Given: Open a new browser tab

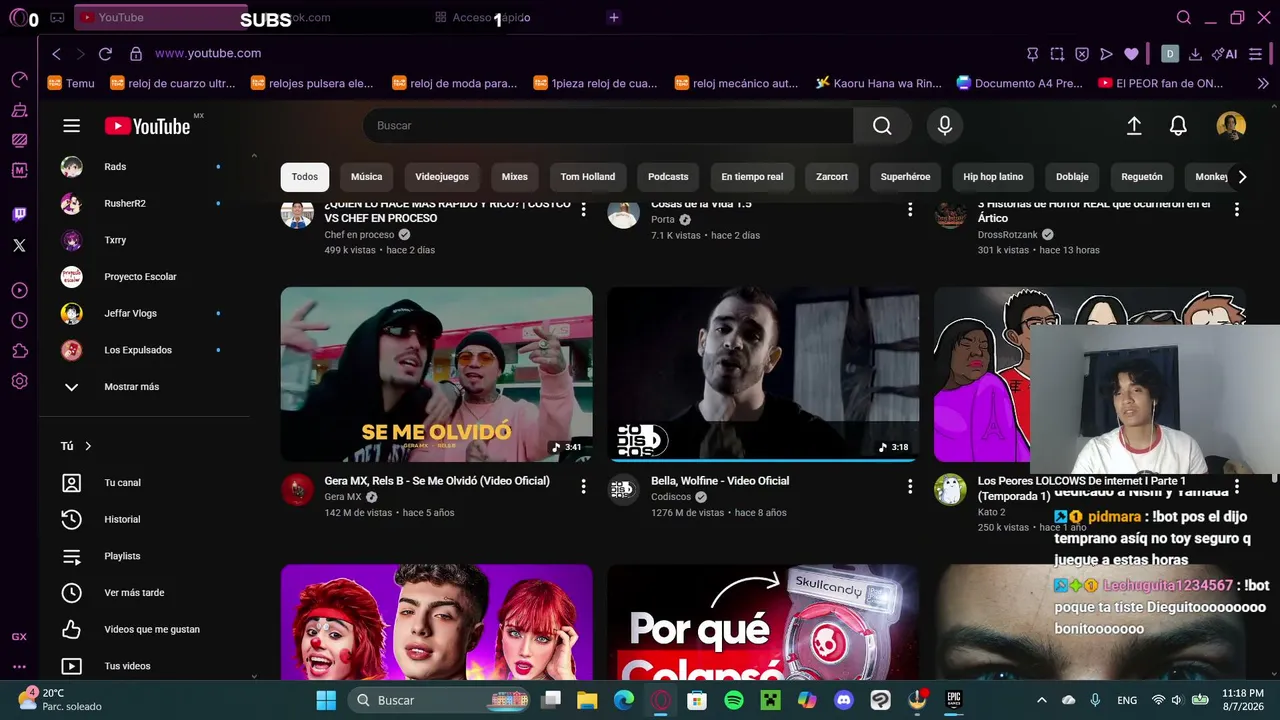Looking at the screenshot, I should click(614, 18).
